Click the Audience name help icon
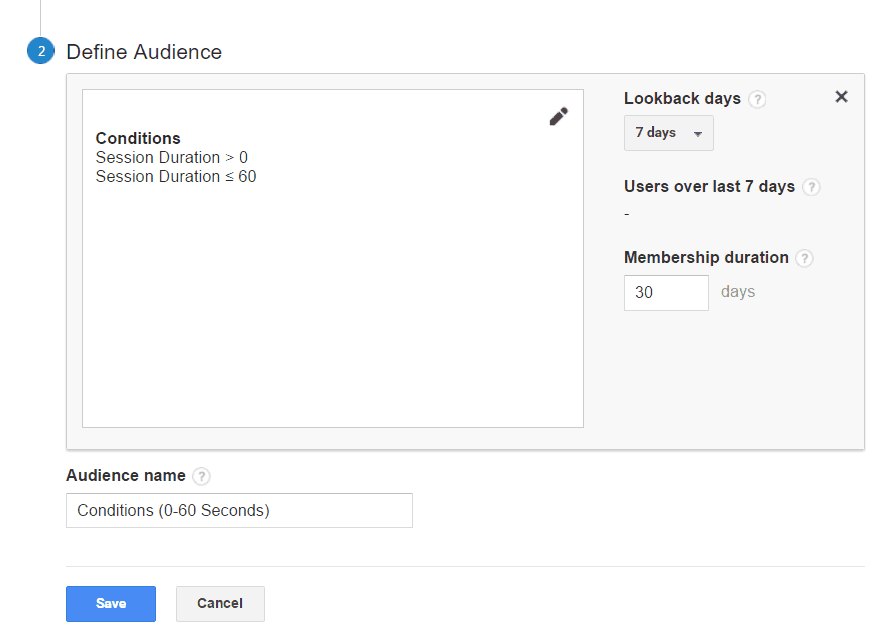Screen dimensions: 875x626 click(x=201, y=476)
